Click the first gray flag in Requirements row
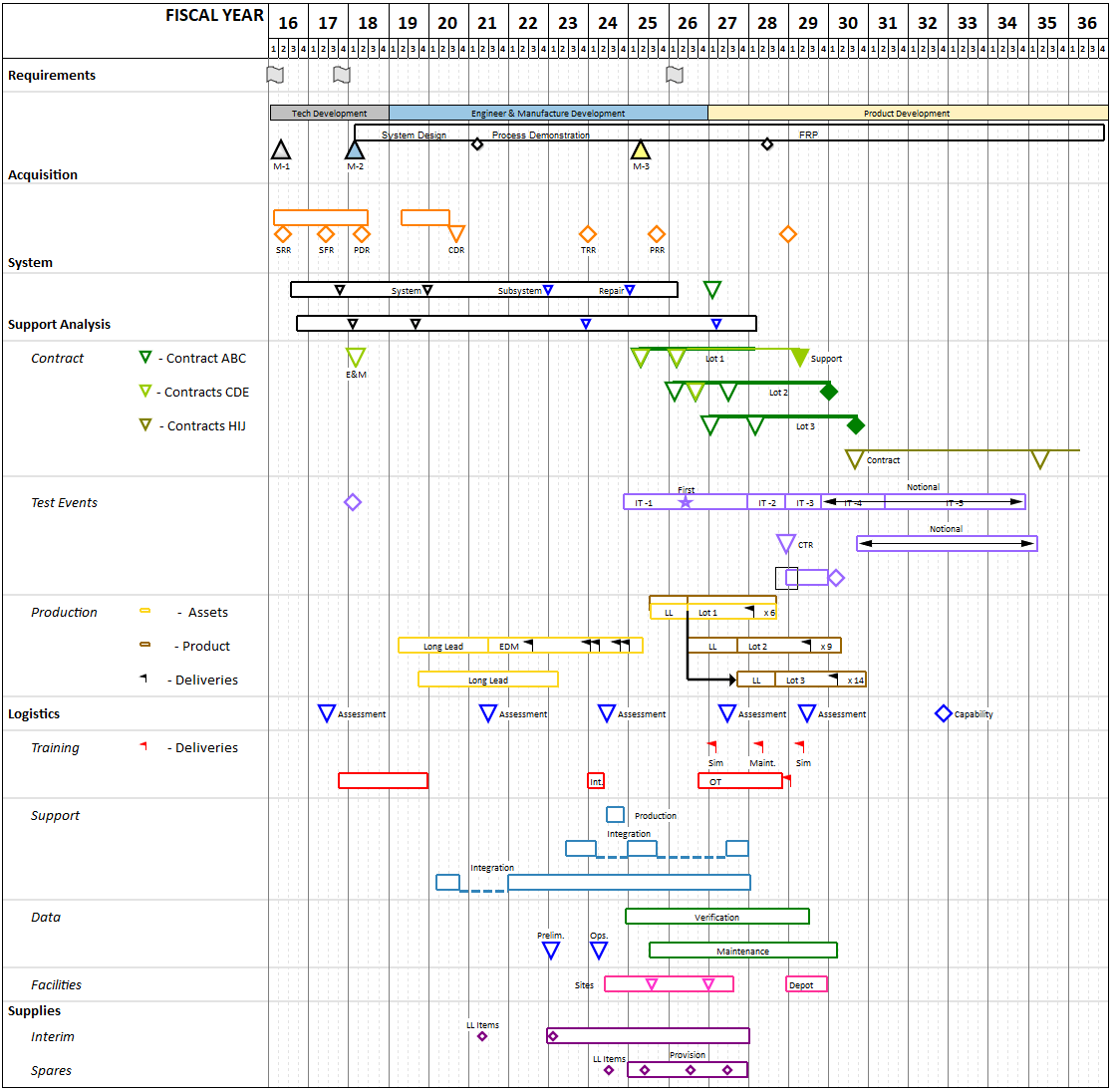Image resolution: width=1116 pixels, height=1092 pixels. click(274, 74)
